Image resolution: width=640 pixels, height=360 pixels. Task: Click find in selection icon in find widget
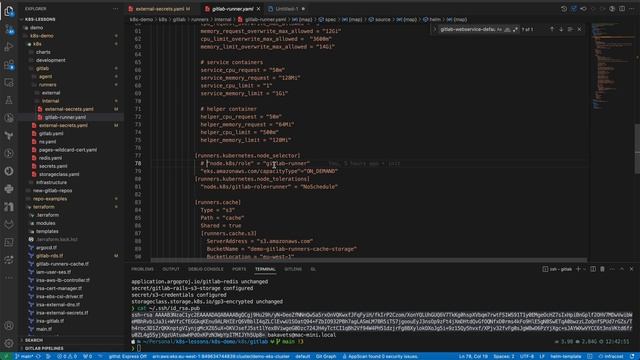[x=570, y=29]
